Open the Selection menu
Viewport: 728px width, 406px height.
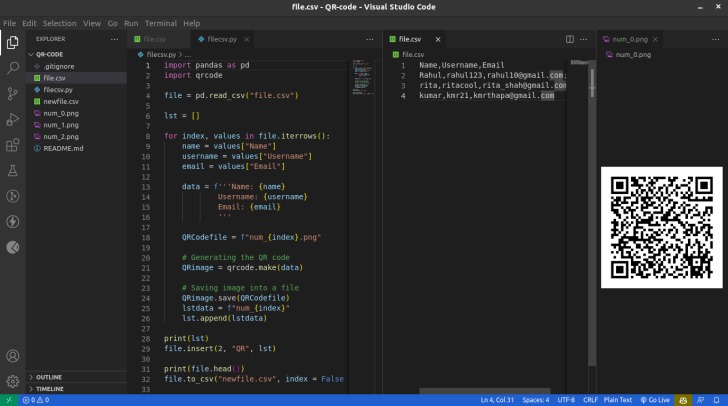[x=59, y=23]
